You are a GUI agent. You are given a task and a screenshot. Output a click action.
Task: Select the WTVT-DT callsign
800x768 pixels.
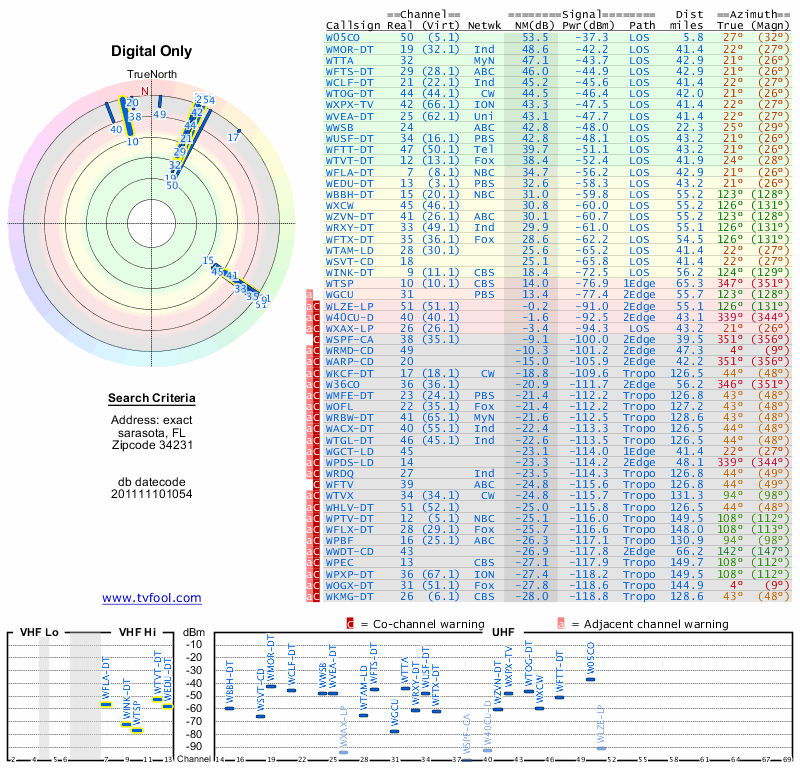(349, 160)
